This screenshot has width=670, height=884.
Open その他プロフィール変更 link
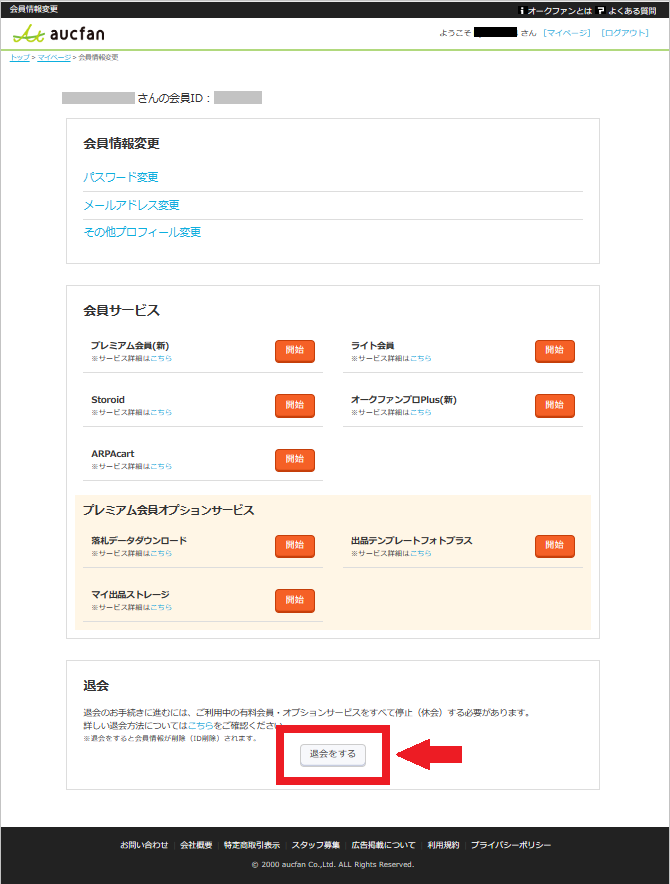[x=142, y=232]
